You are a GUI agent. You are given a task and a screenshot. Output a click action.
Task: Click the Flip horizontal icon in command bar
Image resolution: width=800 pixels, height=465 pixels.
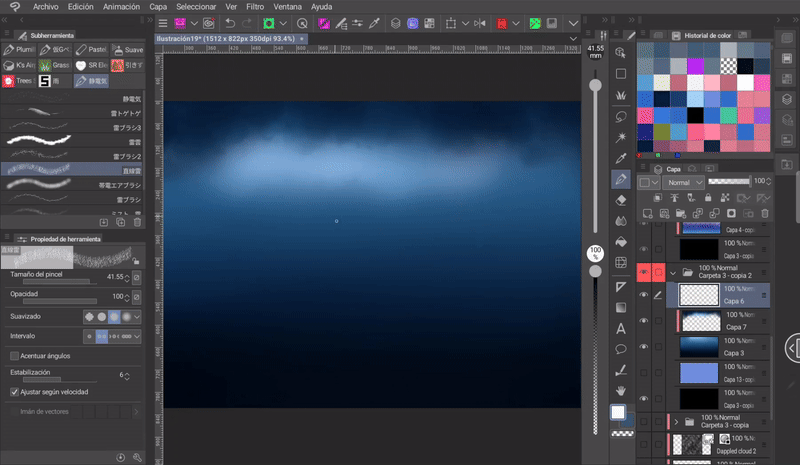(480, 23)
